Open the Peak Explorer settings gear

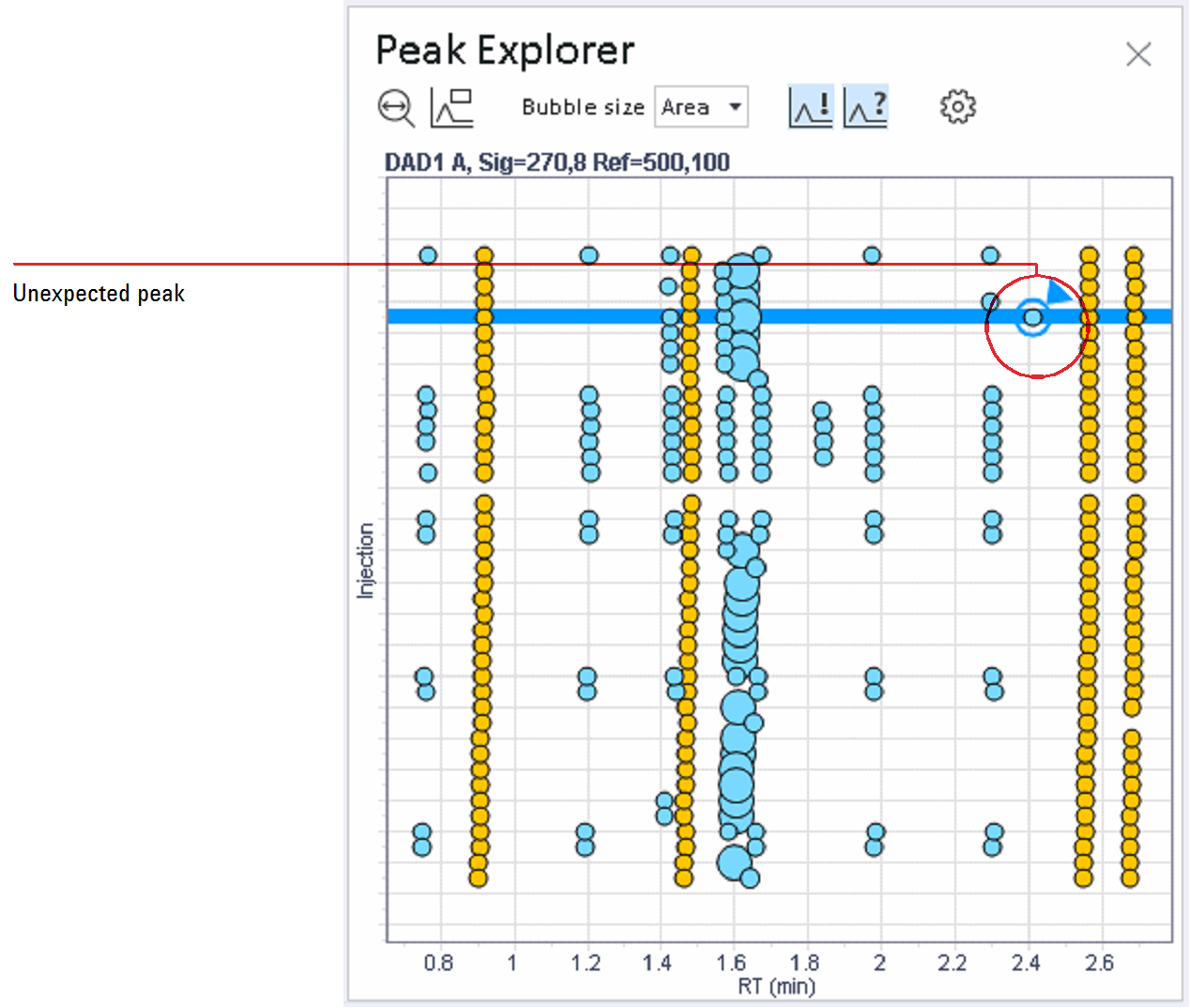pos(957,106)
